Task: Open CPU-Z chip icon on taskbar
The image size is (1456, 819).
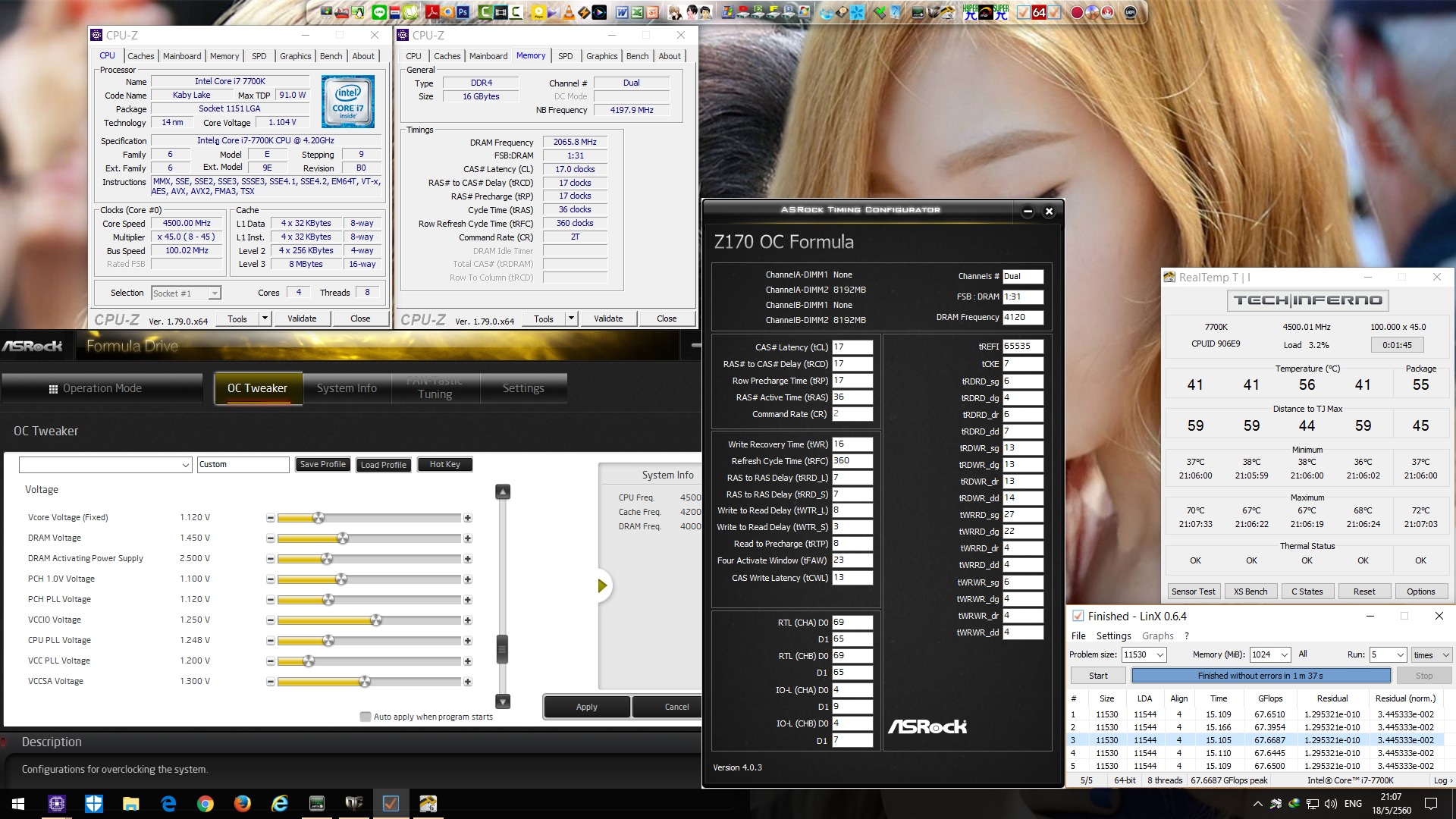Action: pos(57,803)
